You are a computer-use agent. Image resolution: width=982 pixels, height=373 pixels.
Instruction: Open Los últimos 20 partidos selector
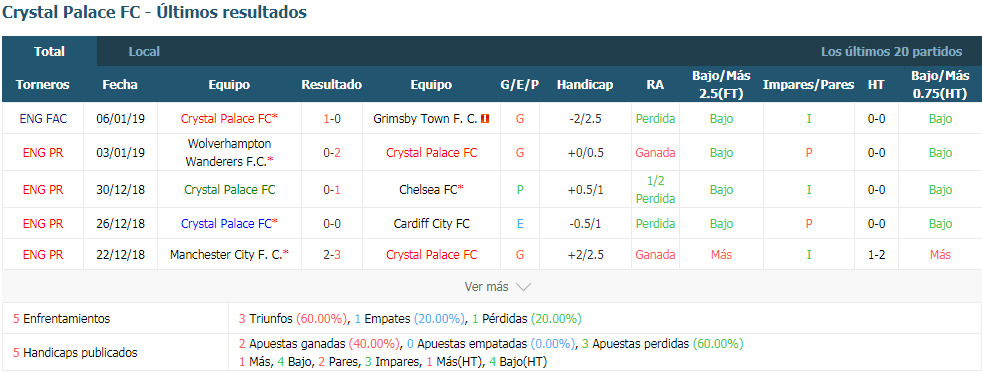click(x=891, y=51)
